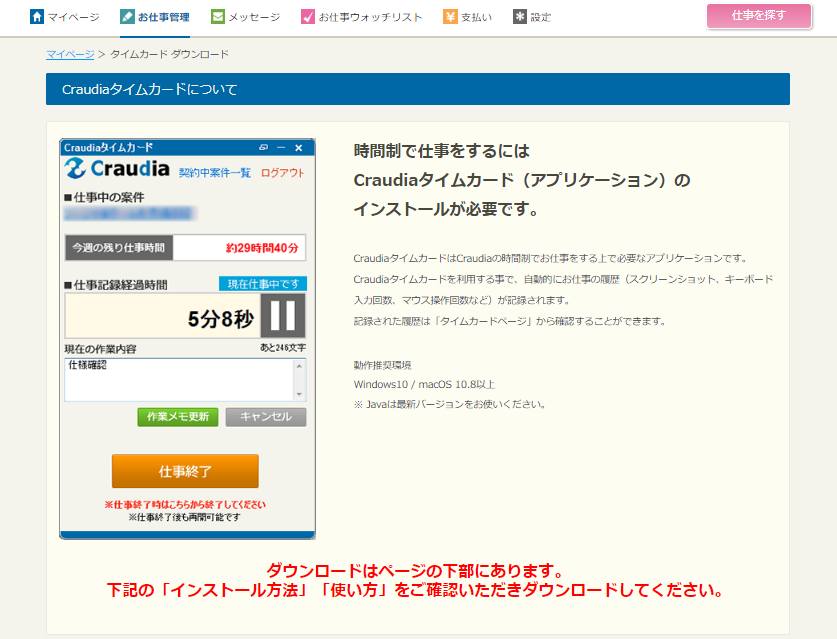Click the 設定 asterisk icon

(x=519, y=17)
